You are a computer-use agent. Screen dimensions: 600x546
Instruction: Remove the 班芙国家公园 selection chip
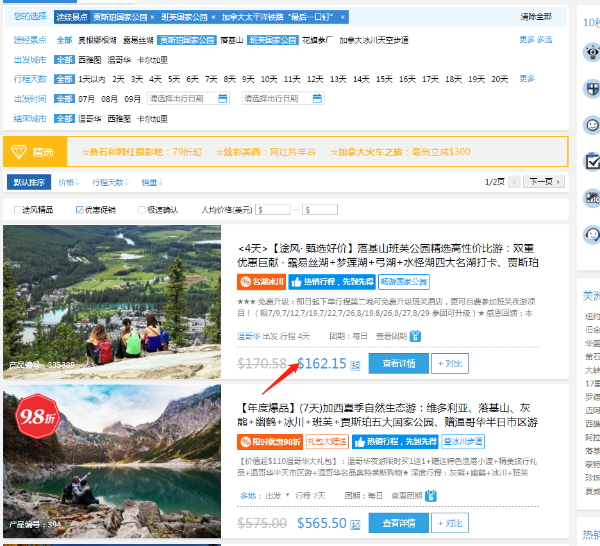click(x=213, y=17)
